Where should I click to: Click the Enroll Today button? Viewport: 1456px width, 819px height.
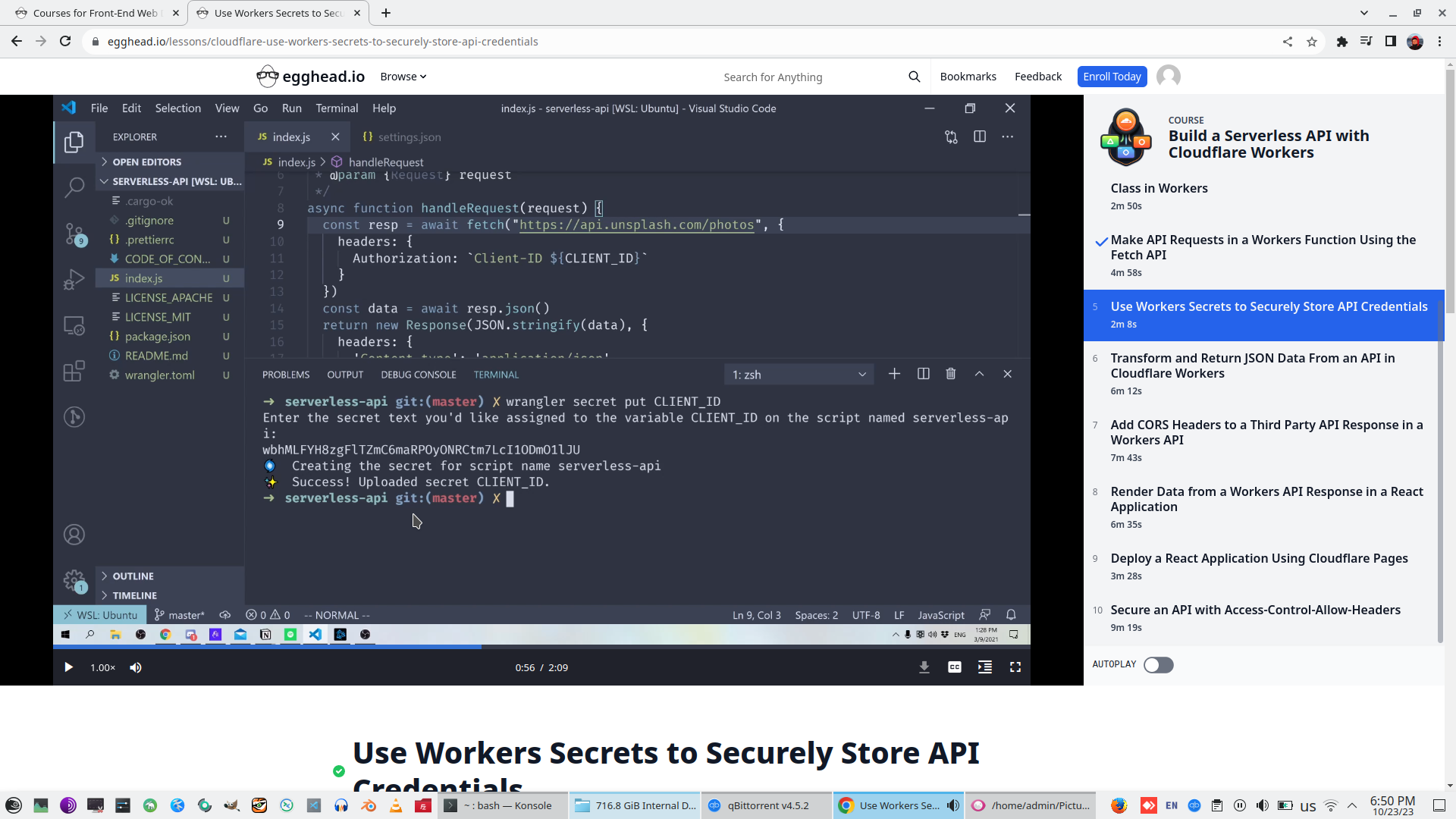click(1112, 77)
